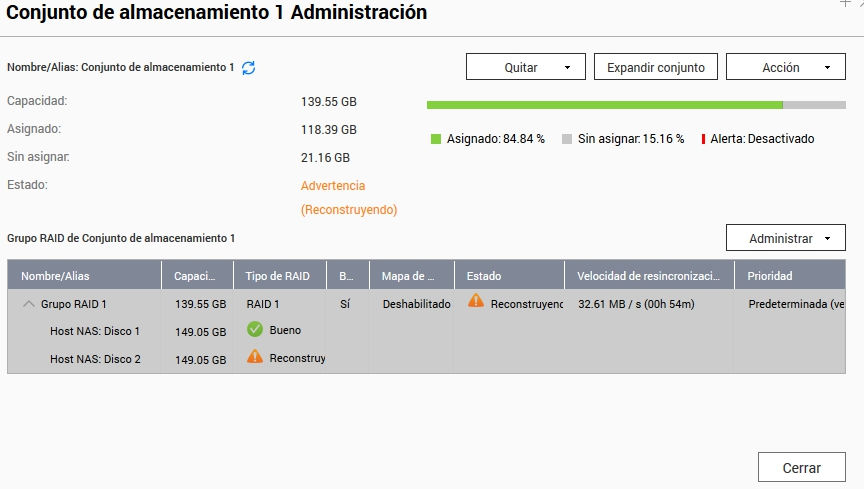Viewport: 864px width, 489px height.
Task: Open the Quitar dropdown menu
Action: click(x=526, y=67)
